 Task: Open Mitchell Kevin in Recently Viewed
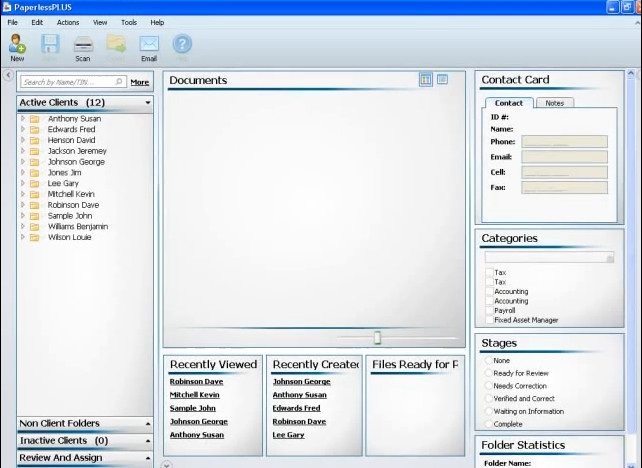[194, 395]
